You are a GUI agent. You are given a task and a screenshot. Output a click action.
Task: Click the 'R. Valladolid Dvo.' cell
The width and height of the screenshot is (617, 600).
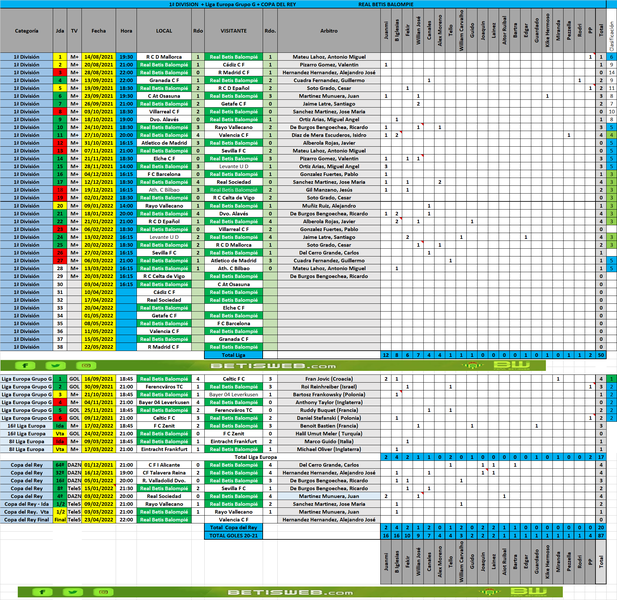coord(164,480)
